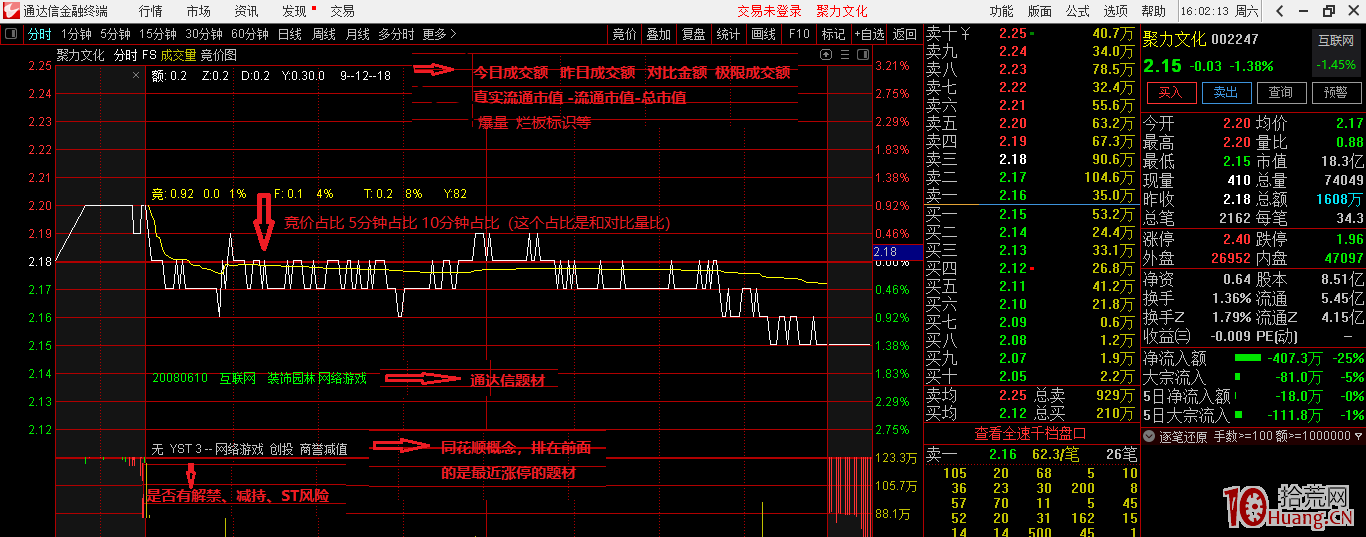Click the 预警 alert button
The width and height of the screenshot is (1366, 537).
coord(1335,92)
